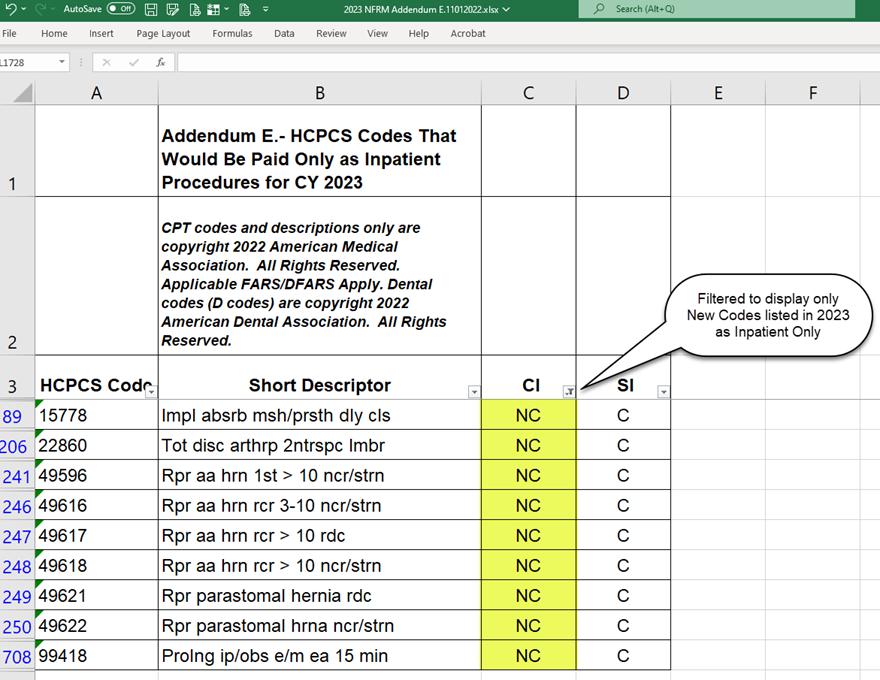Open the Page Layout tab
This screenshot has width=880, height=680.
[x=163, y=34]
